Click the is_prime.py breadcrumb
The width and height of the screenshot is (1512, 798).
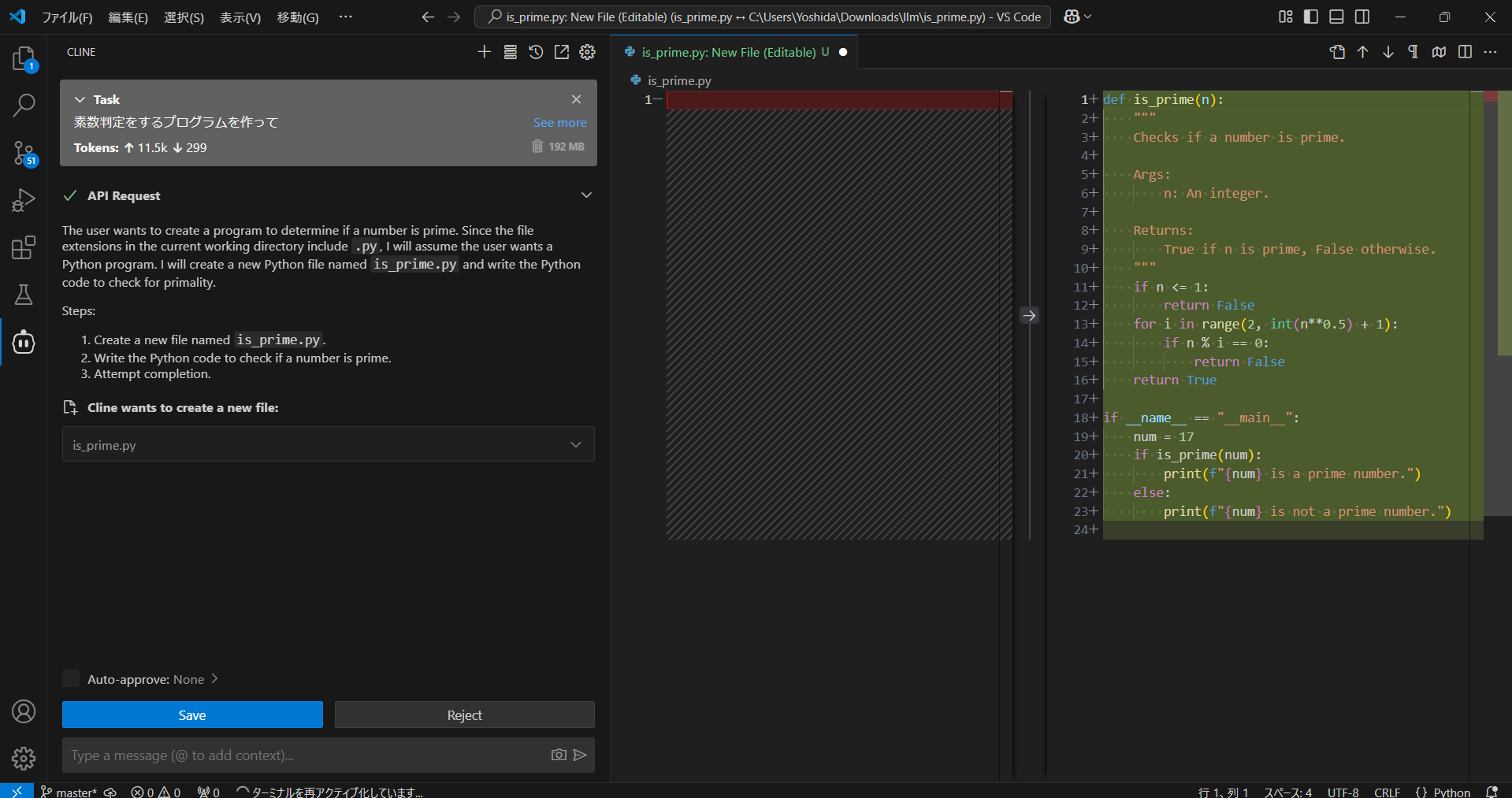[x=679, y=80]
